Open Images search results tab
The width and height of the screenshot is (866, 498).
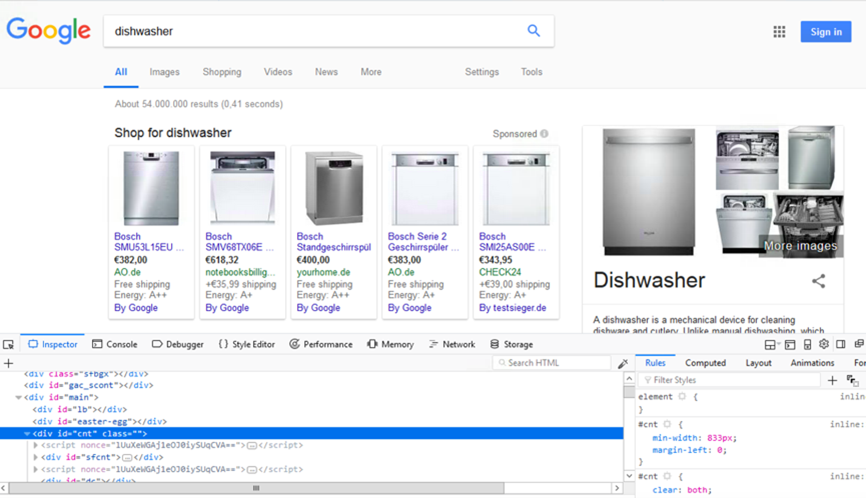tap(164, 72)
